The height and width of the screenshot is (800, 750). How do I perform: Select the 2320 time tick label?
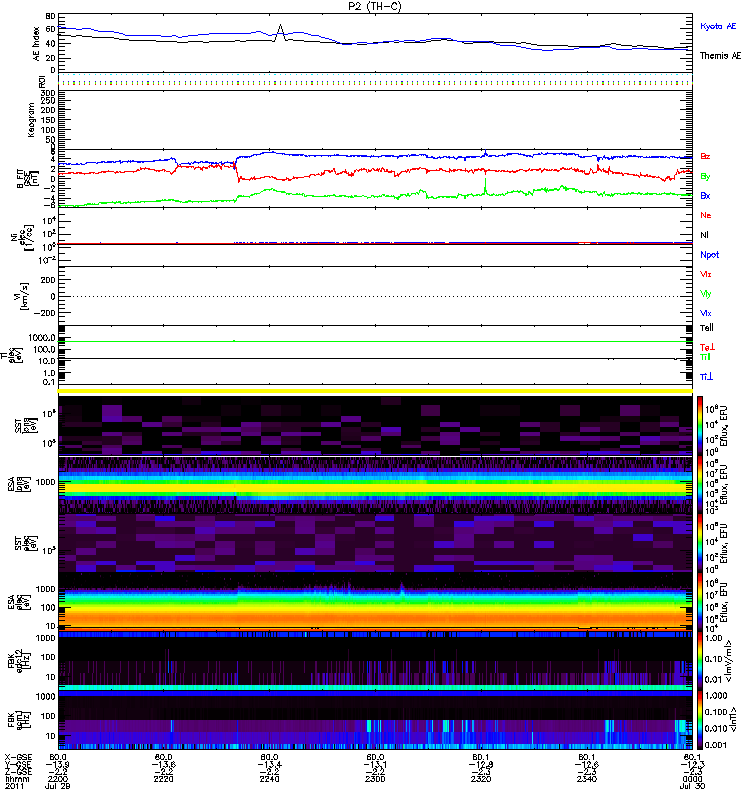pyautogui.click(x=481, y=779)
